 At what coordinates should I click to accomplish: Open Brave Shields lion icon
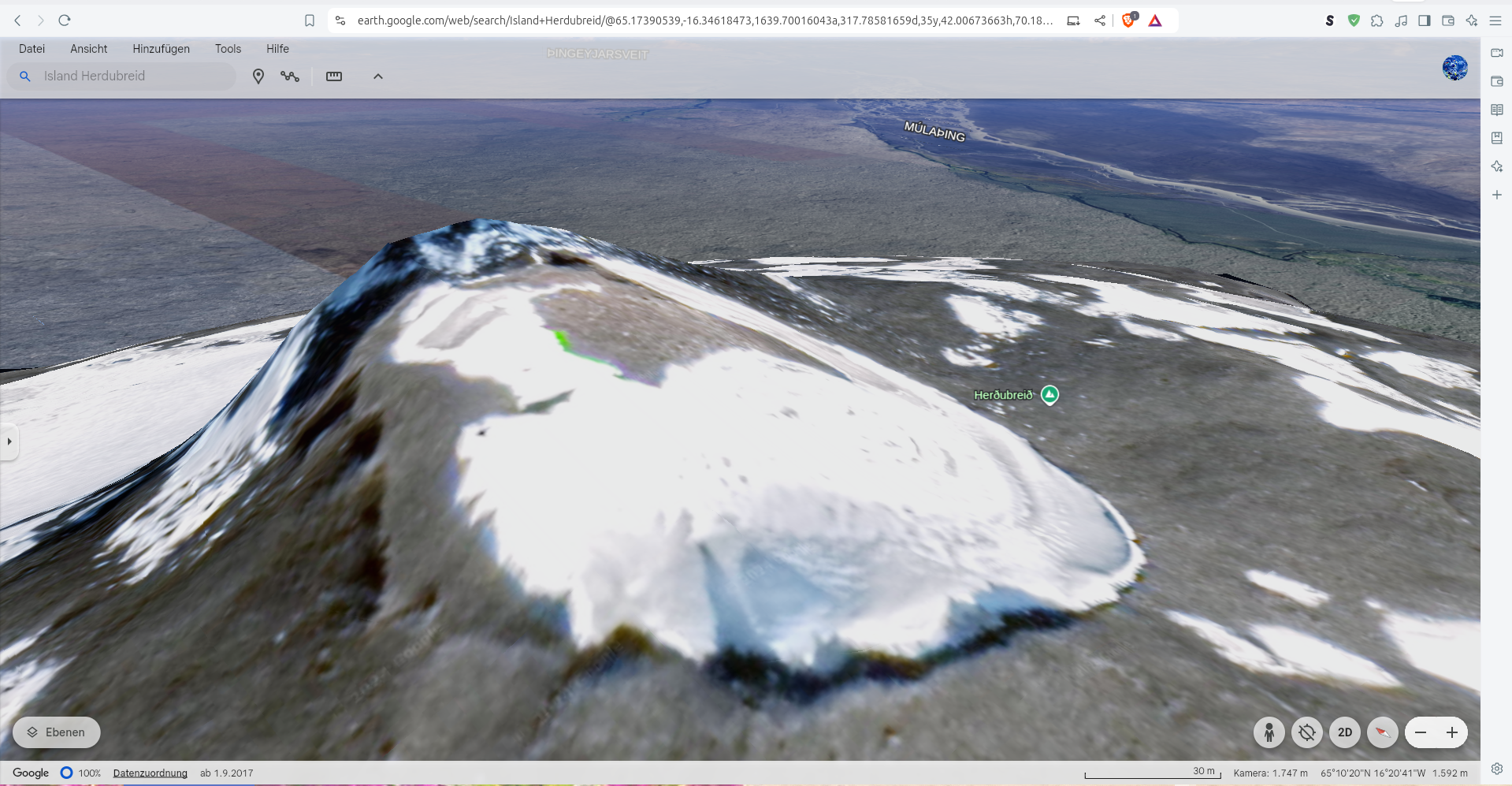point(1128,20)
